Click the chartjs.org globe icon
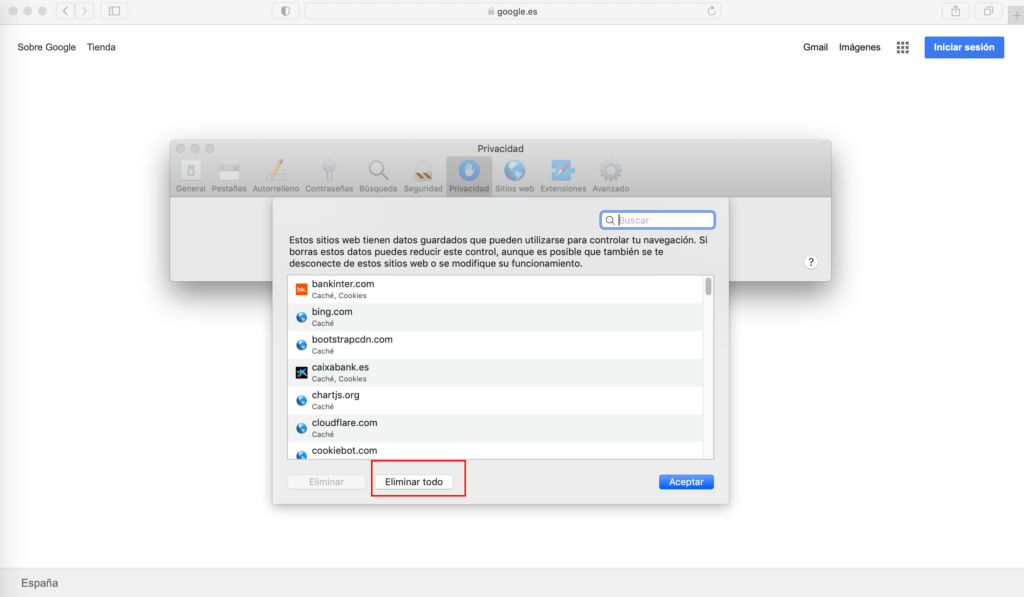The width and height of the screenshot is (1024, 597). tap(301, 400)
